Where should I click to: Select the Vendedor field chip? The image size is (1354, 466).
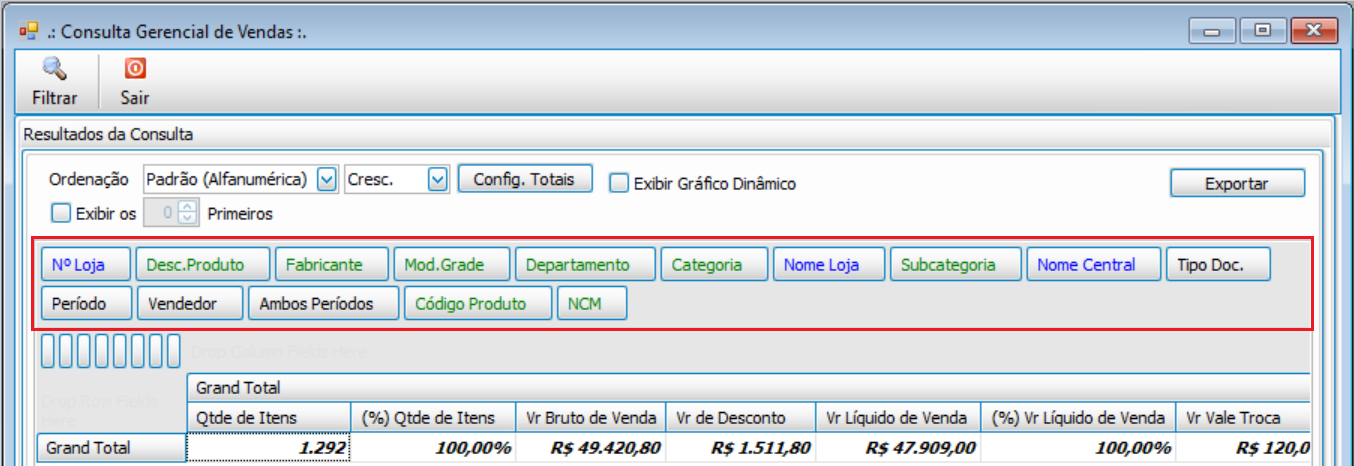point(190,303)
